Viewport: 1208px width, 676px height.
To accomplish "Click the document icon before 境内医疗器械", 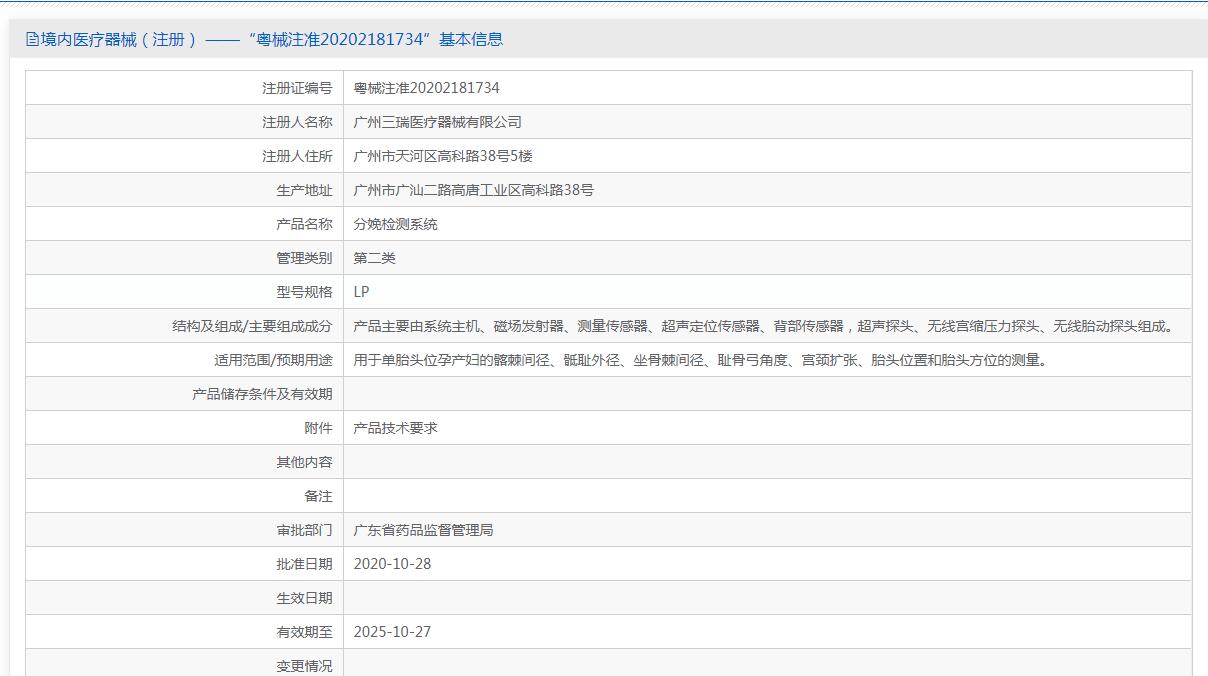I will pos(32,40).
